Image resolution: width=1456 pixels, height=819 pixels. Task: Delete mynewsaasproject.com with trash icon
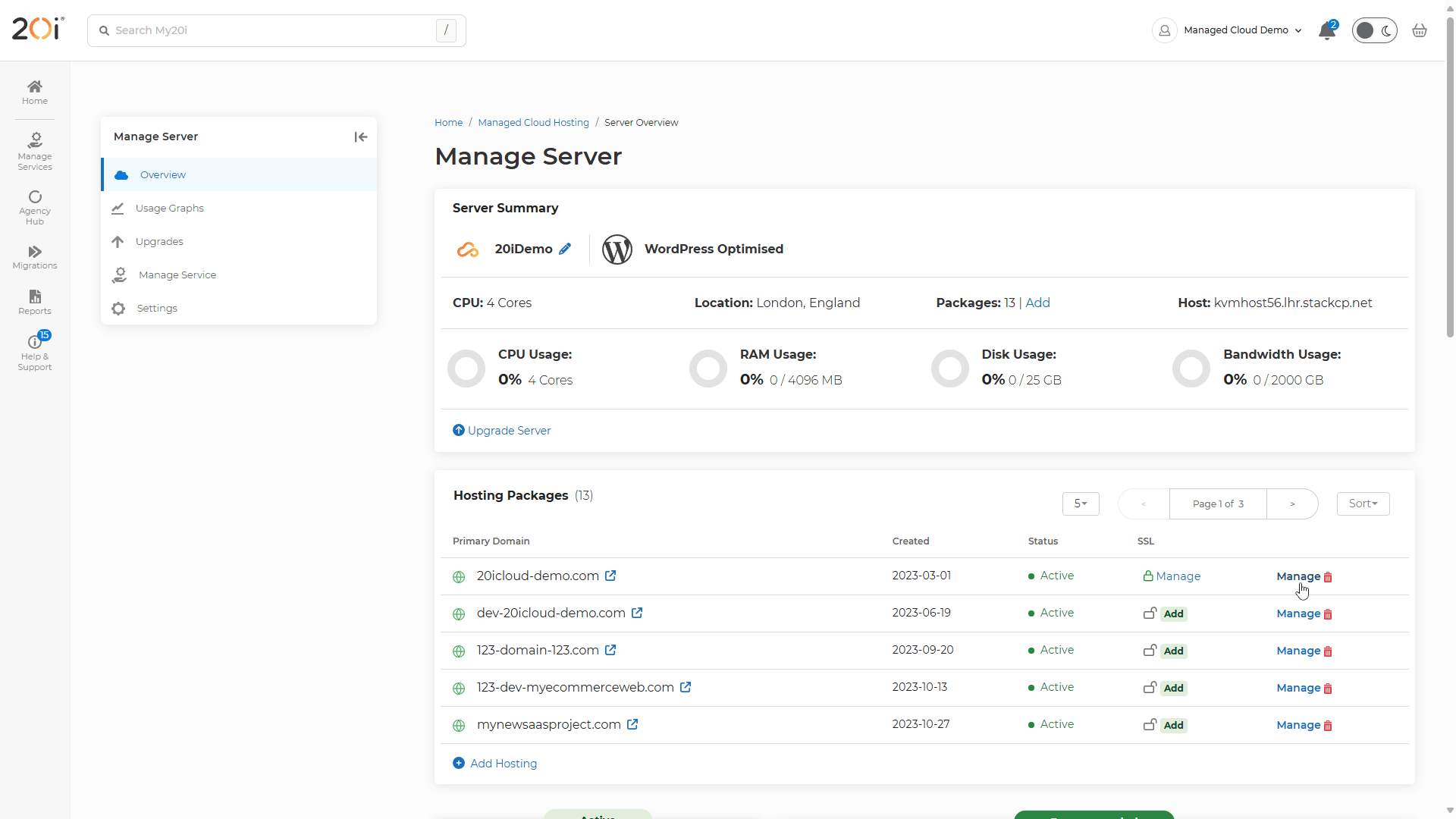pos(1328,726)
